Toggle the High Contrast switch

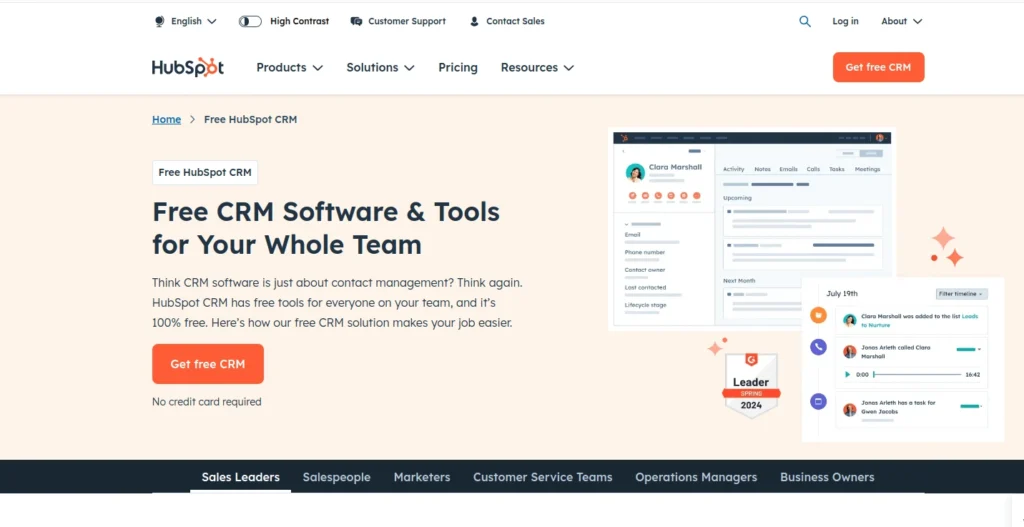click(250, 21)
